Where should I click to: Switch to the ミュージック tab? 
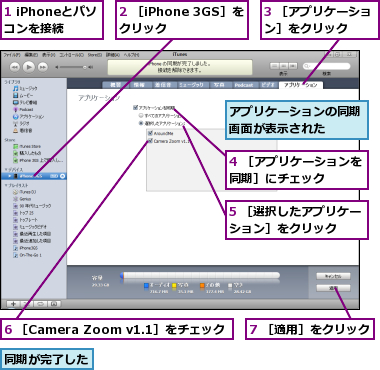(192, 85)
